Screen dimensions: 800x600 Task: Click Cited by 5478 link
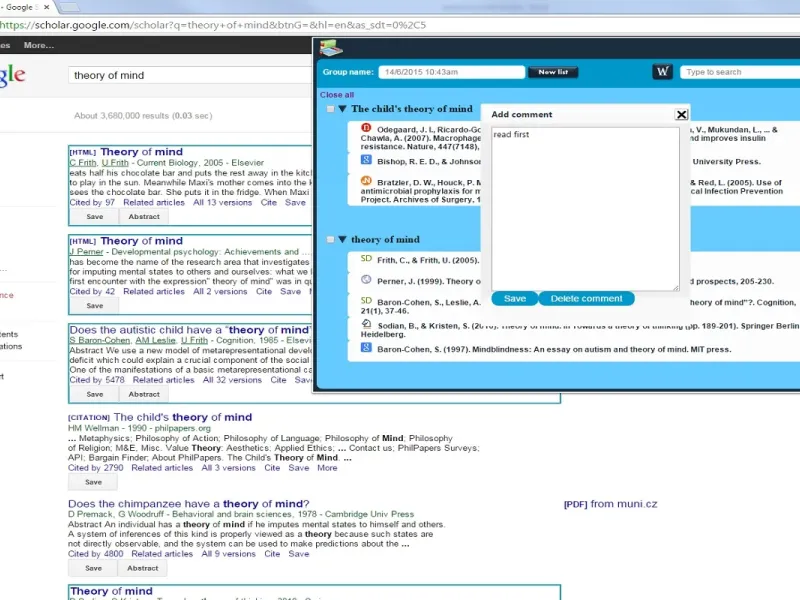(97, 380)
